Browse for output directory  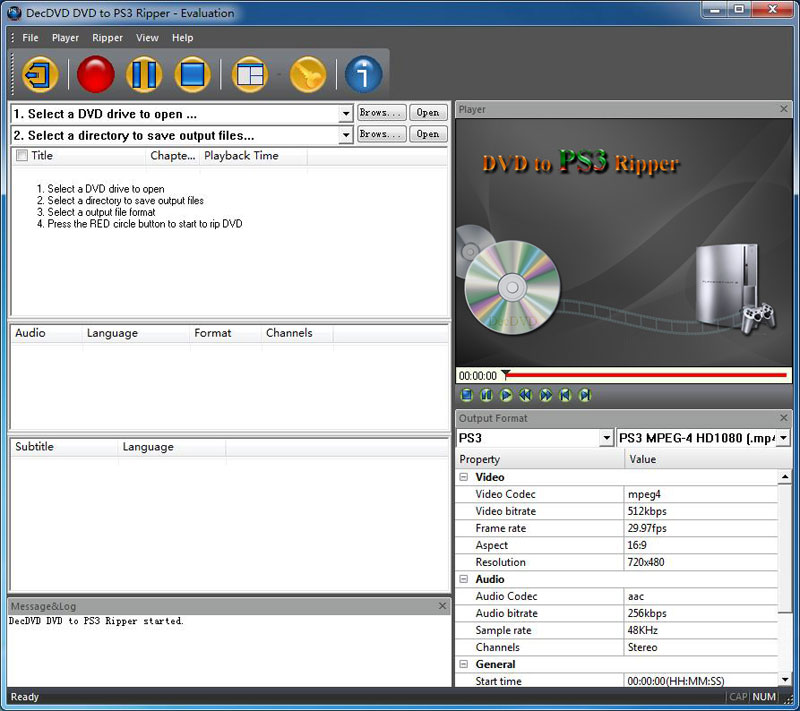pyautogui.click(x=381, y=134)
